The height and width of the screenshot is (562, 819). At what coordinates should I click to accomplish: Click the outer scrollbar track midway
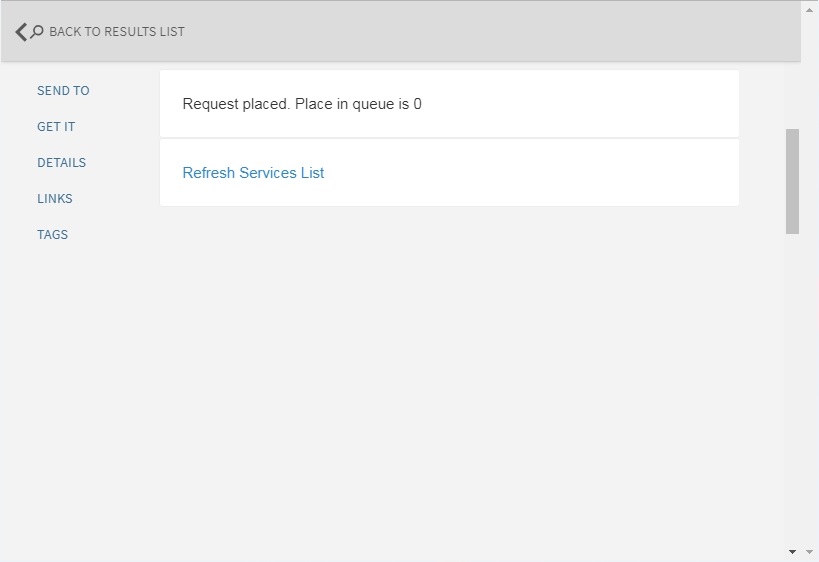coord(809,280)
